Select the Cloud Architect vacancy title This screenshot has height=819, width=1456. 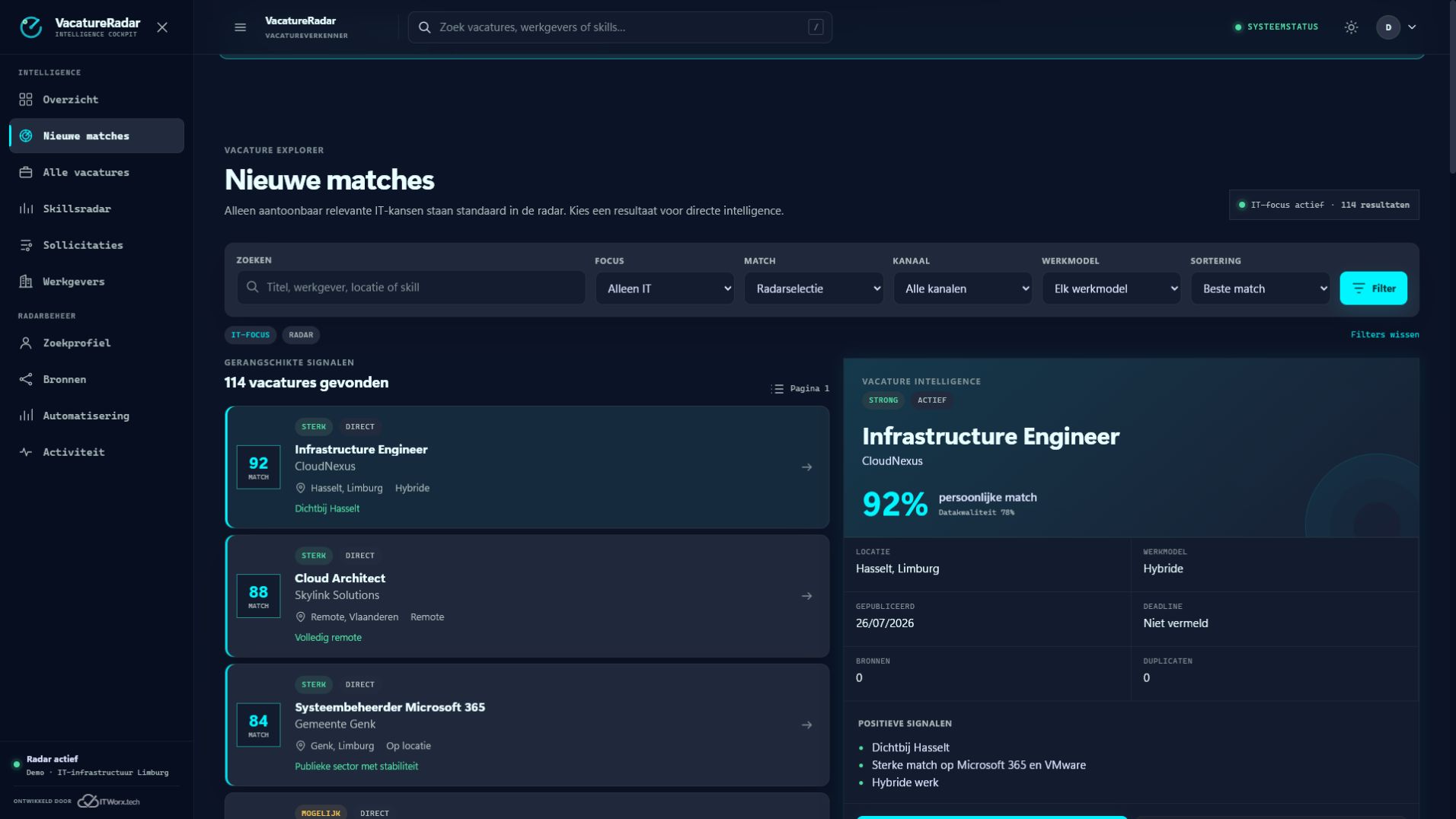(340, 578)
